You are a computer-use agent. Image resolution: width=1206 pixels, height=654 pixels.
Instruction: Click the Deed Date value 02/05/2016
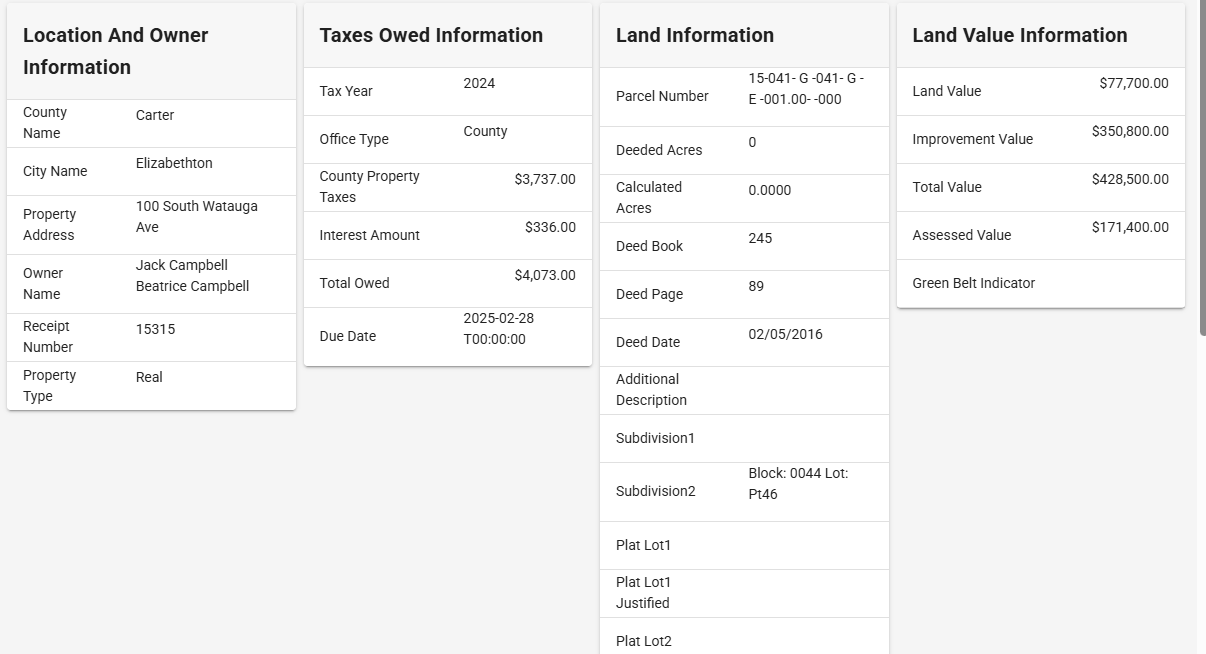point(785,334)
